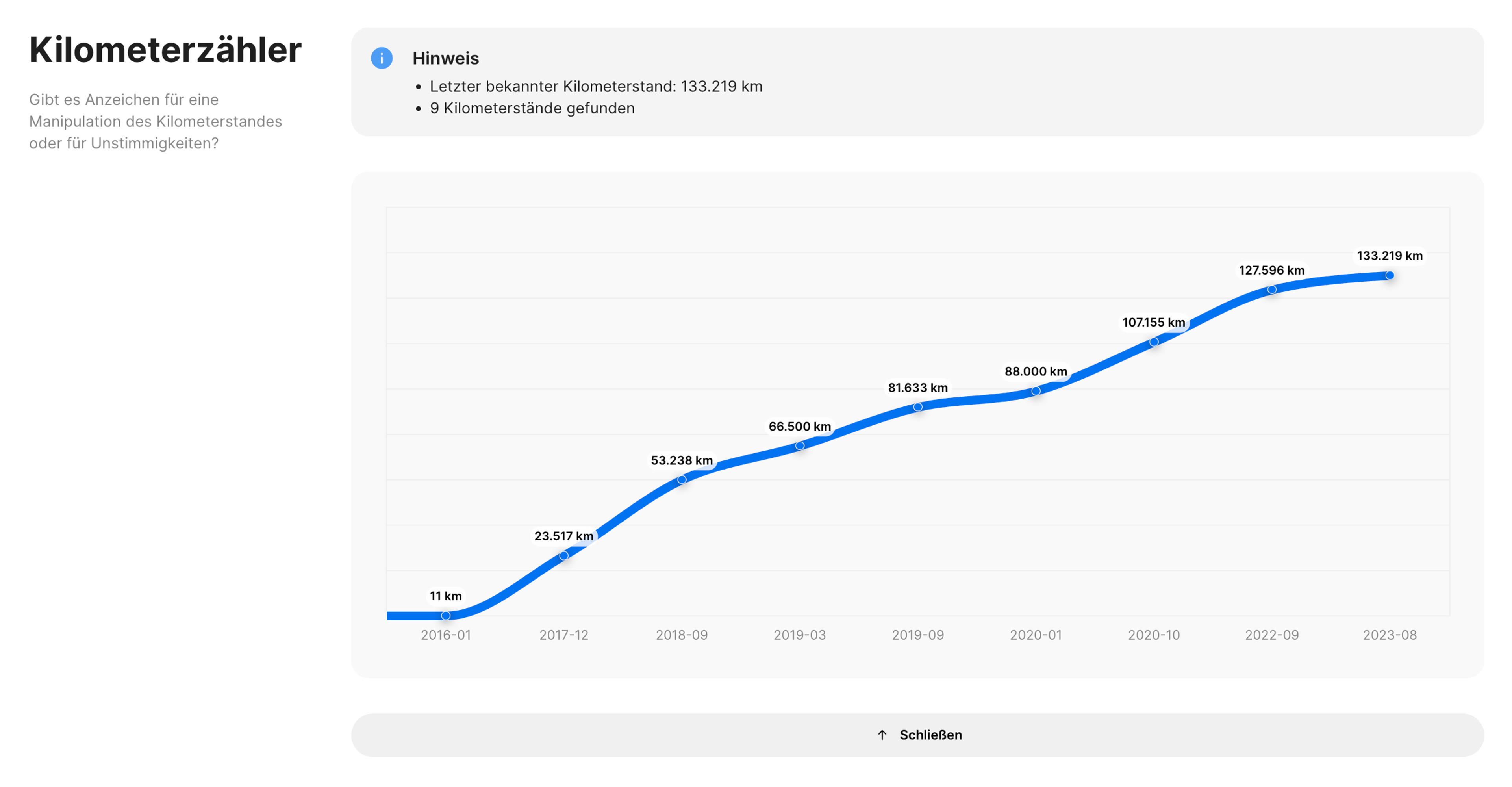Click the 107.155 km data point
The image size is (1512, 787).
[1154, 342]
